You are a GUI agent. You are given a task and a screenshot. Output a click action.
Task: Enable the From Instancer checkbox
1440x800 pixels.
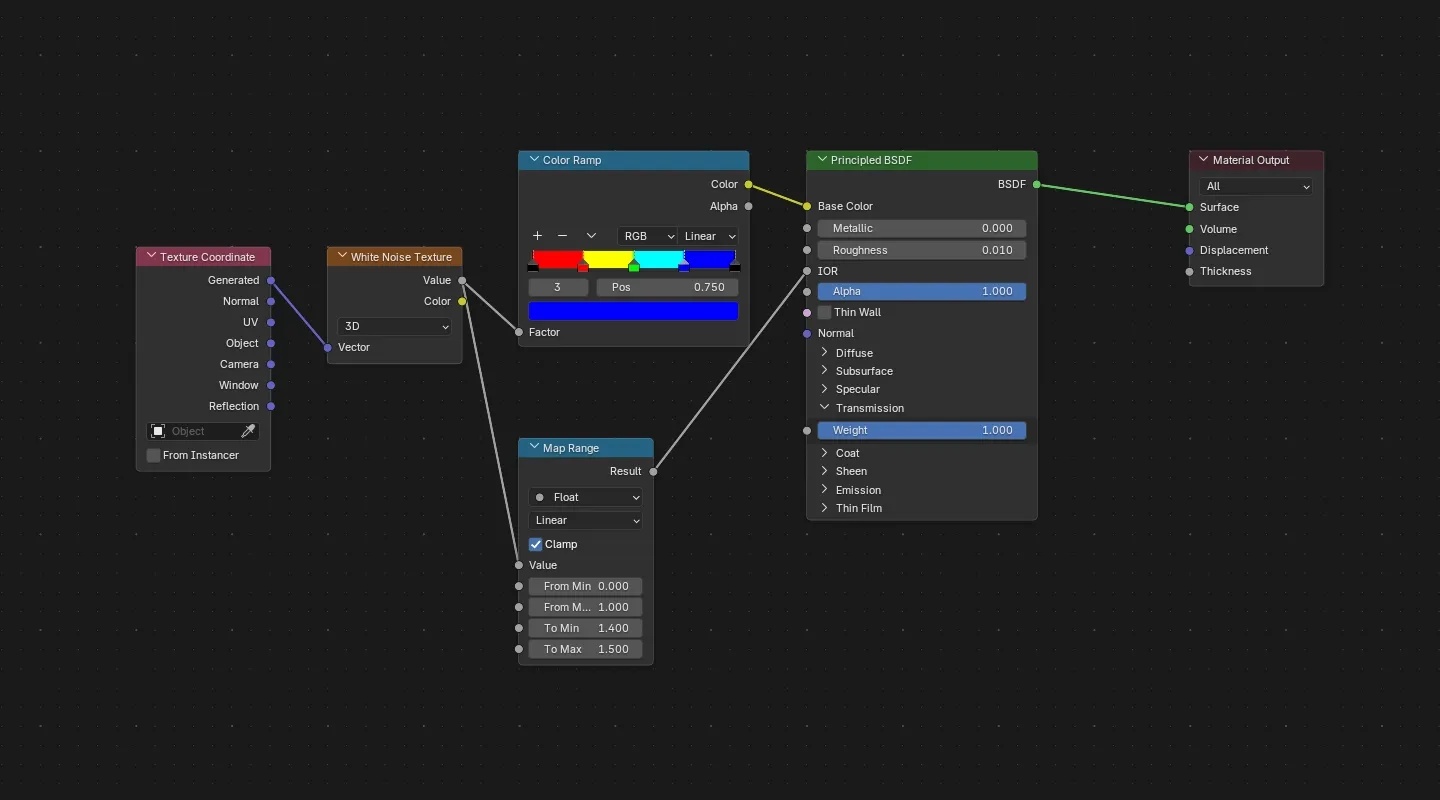pyautogui.click(x=153, y=455)
